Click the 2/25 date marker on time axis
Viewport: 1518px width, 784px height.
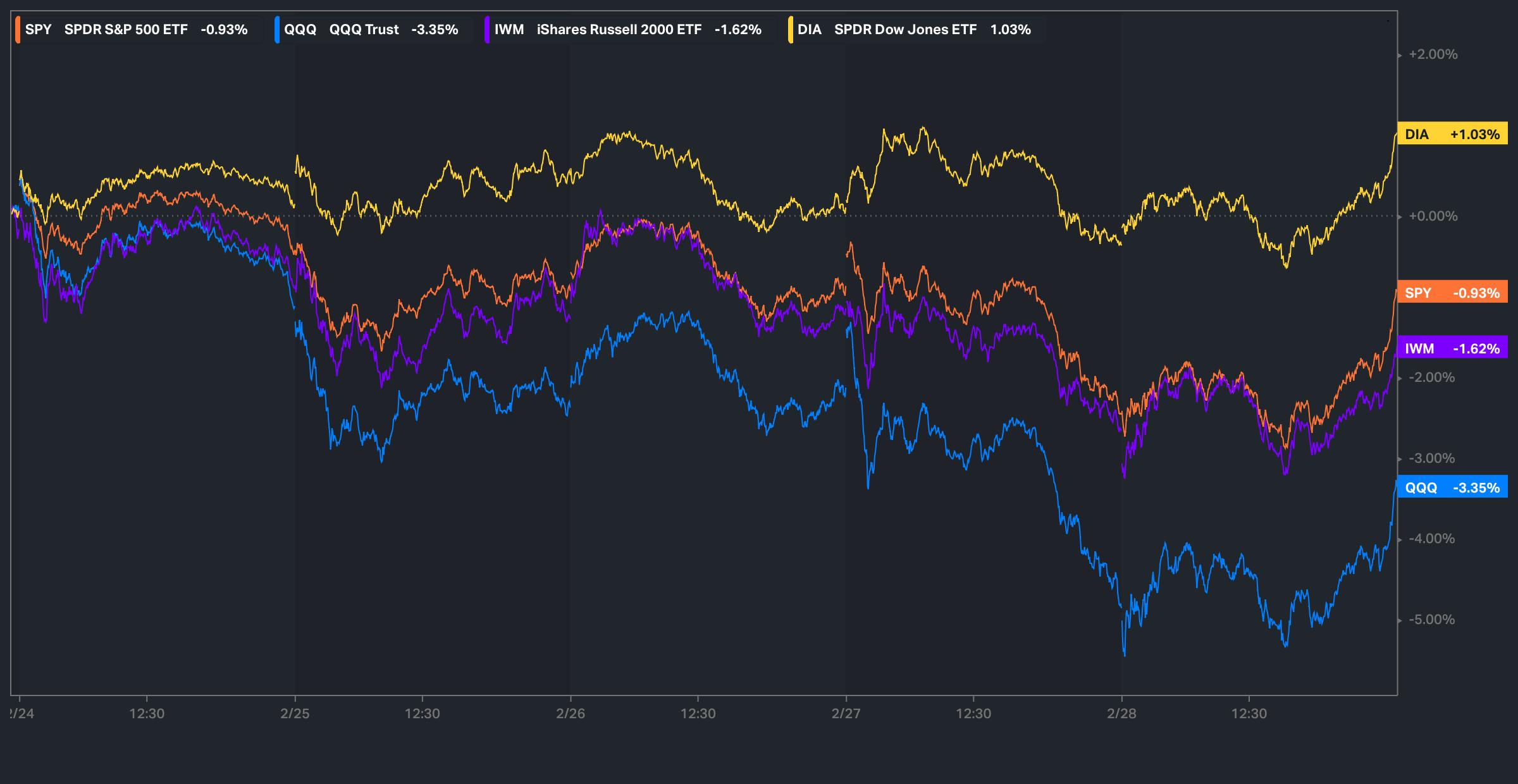[x=295, y=713]
